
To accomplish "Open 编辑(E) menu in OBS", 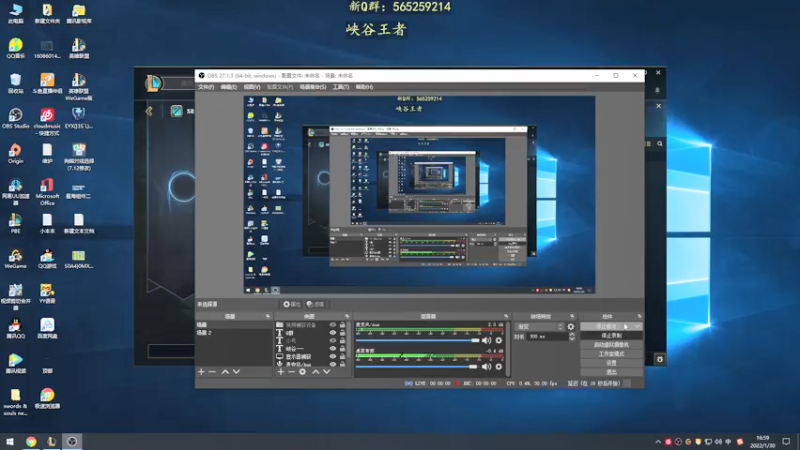I will (229, 87).
